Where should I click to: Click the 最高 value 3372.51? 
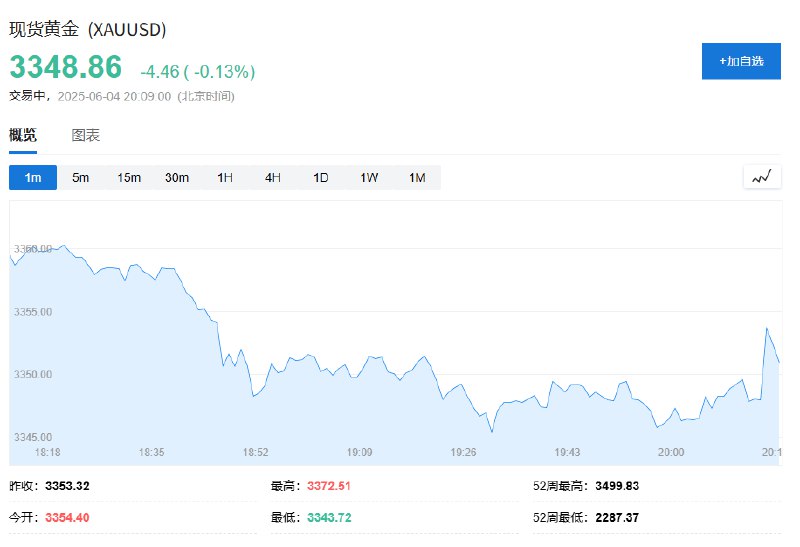[x=329, y=486]
